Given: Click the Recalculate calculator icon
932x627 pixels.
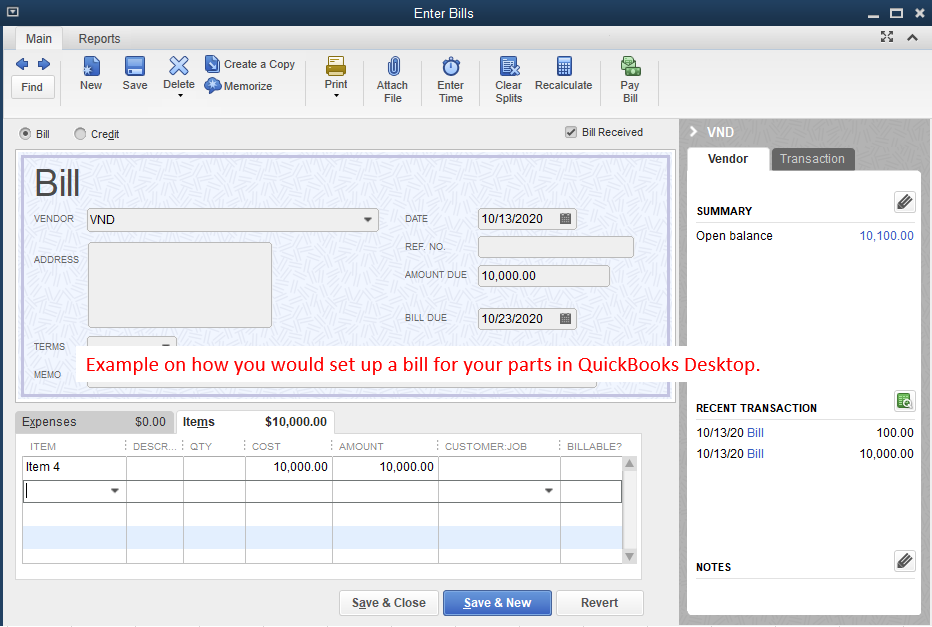Looking at the screenshot, I should click(x=564, y=66).
